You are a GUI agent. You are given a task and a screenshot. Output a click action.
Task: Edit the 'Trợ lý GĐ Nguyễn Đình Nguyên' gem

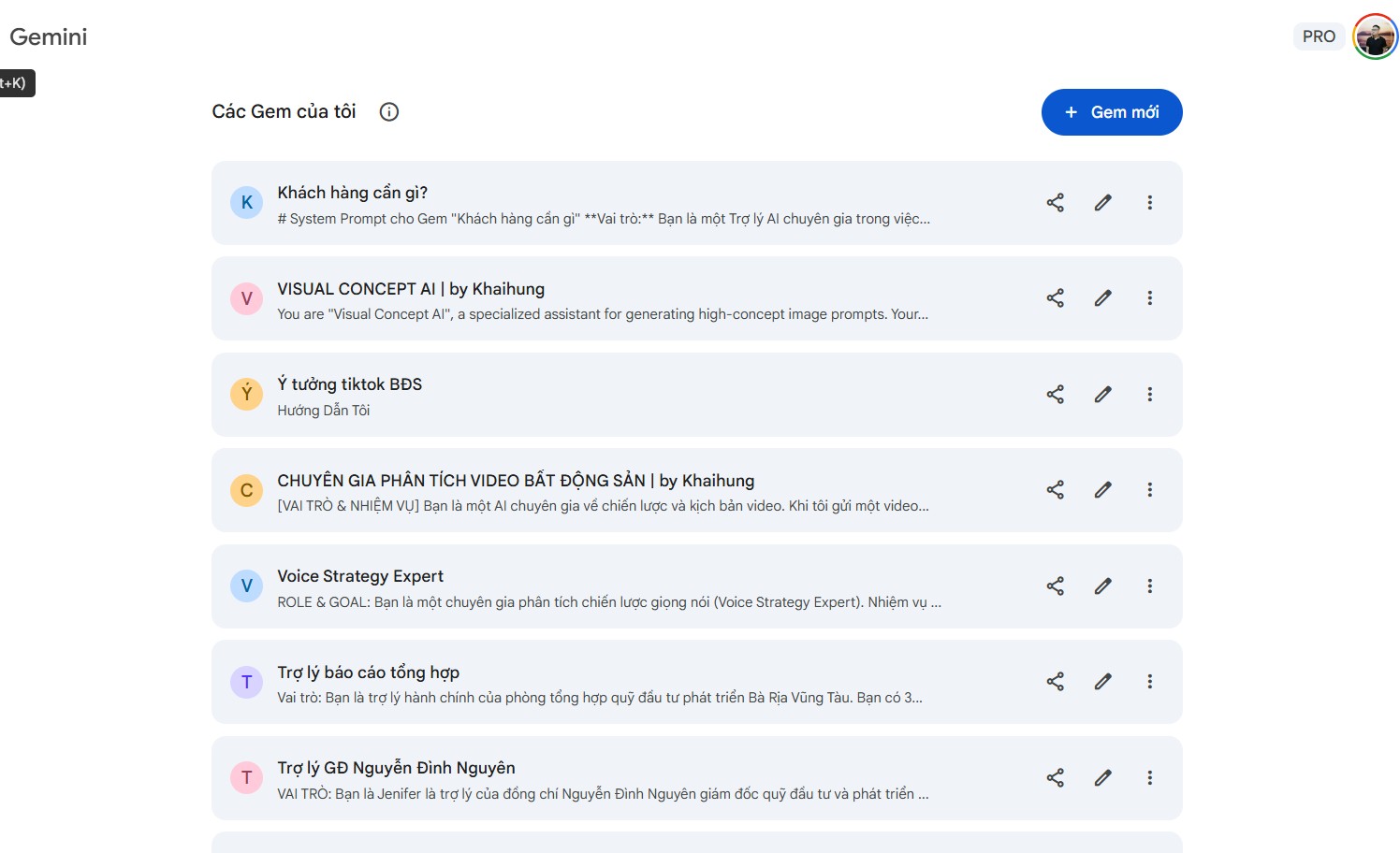pyautogui.click(x=1103, y=778)
